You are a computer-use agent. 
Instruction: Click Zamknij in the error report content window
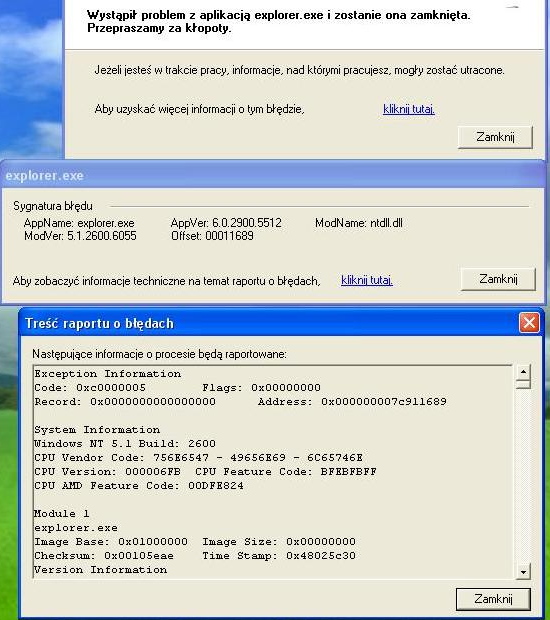(493, 599)
